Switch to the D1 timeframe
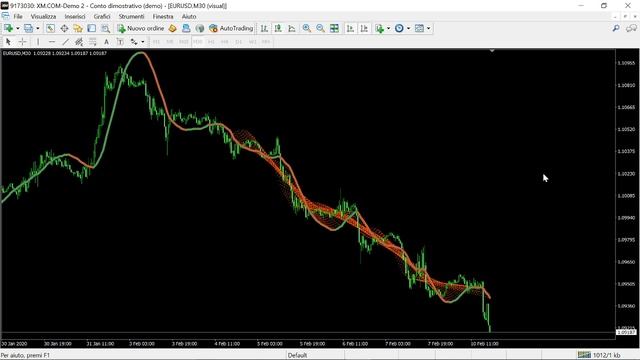Image resolution: width=640 pixels, height=360 pixels. click(238, 42)
